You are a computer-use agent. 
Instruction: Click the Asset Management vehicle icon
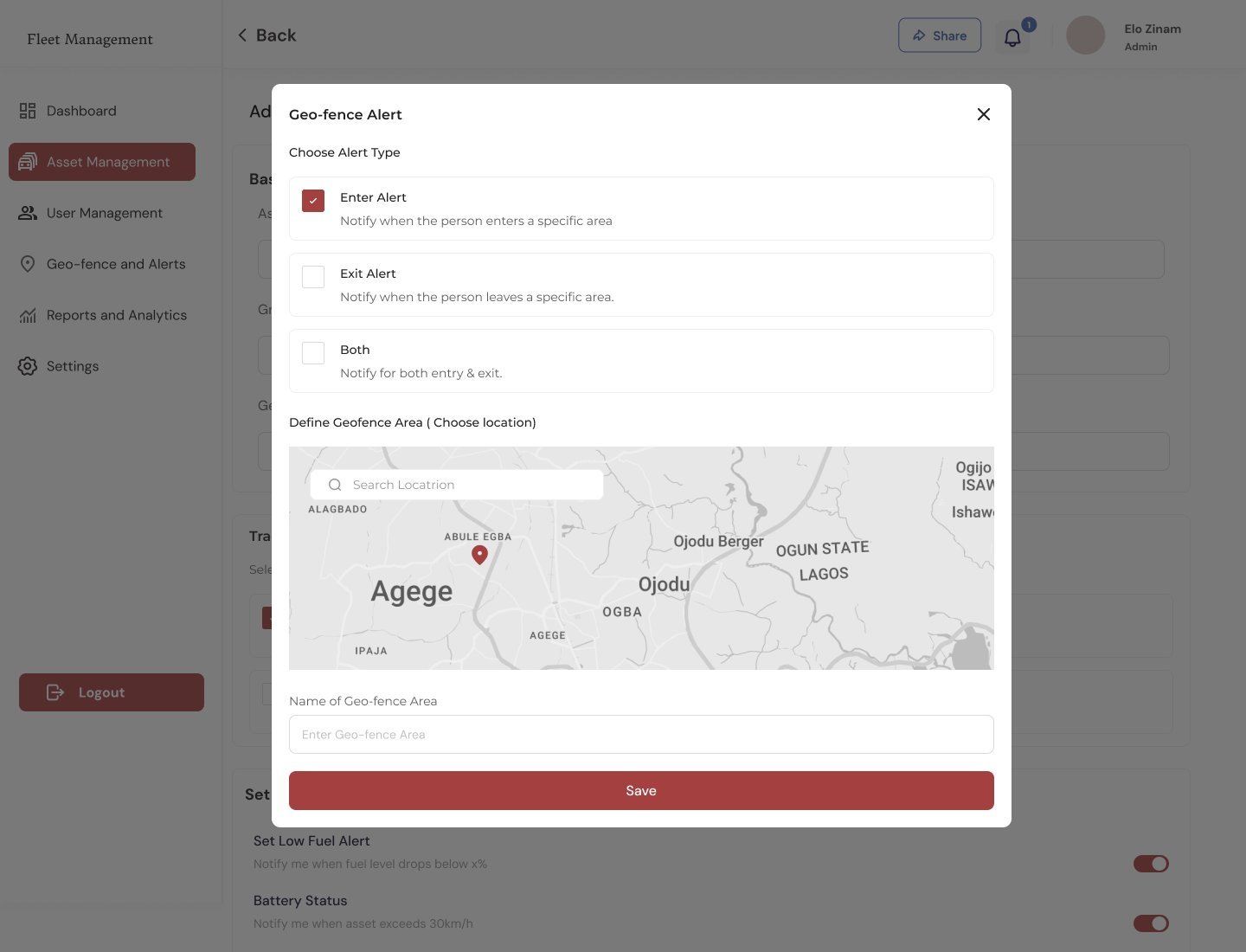click(28, 162)
